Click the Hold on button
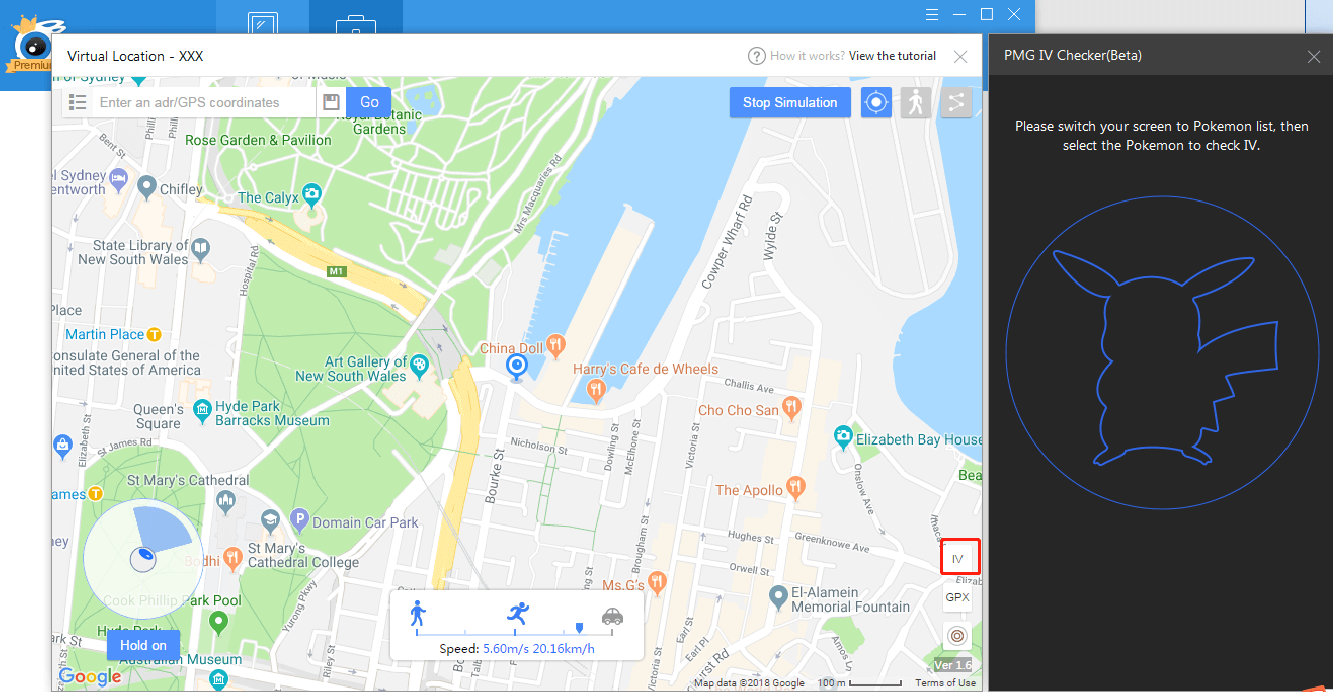 click(x=143, y=645)
